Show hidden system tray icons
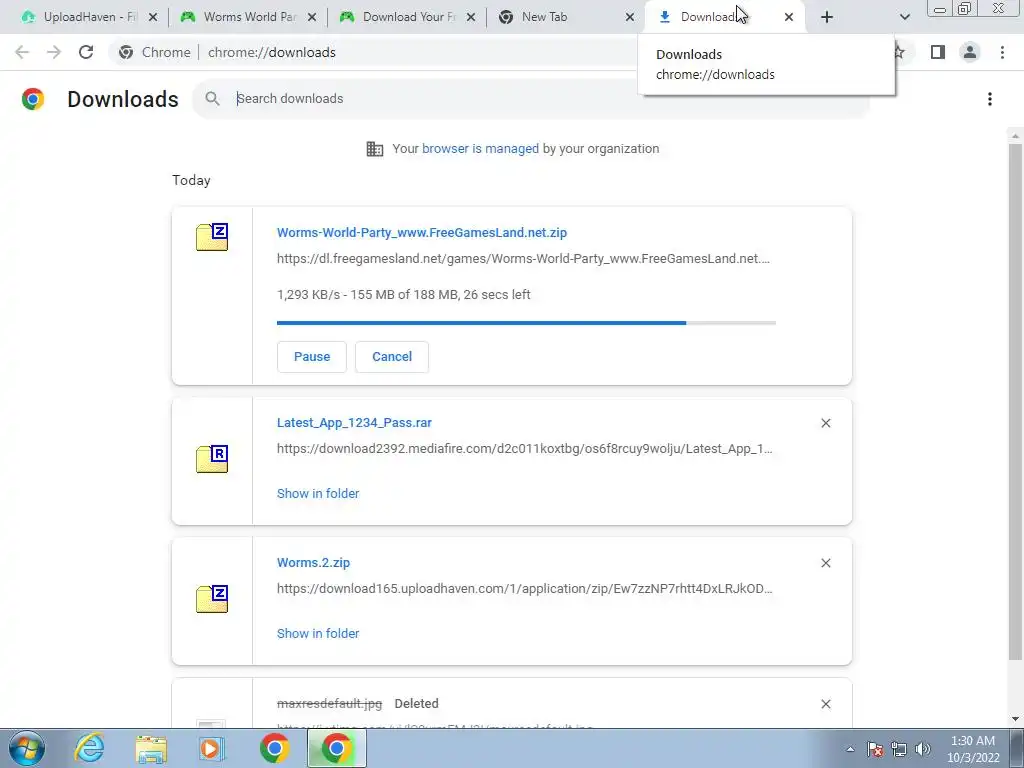This screenshot has height=768, width=1024. pyautogui.click(x=850, y=749)
